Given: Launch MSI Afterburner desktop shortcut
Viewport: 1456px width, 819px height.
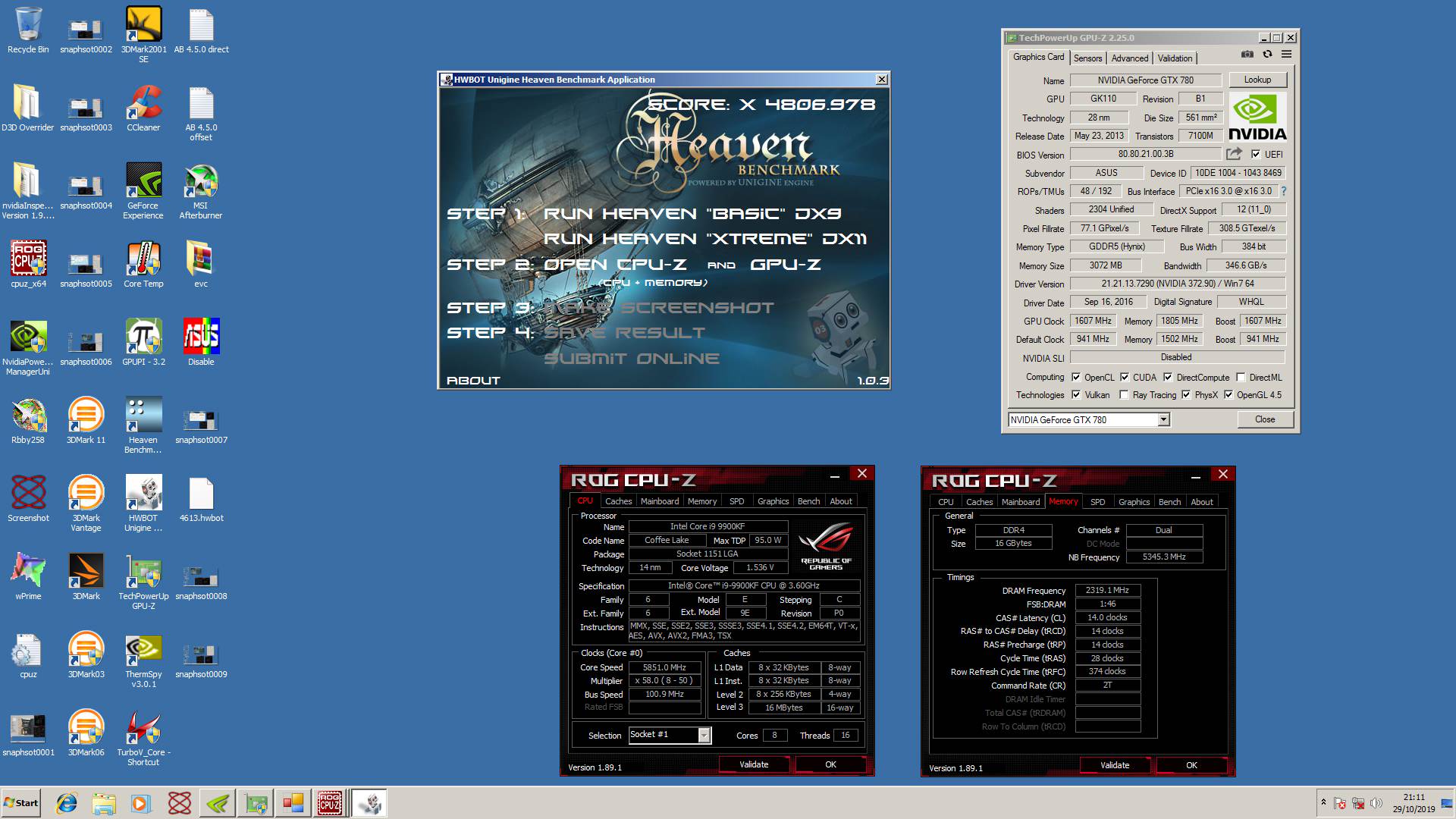Looking at the screenshot, I should tap(201, 191).
